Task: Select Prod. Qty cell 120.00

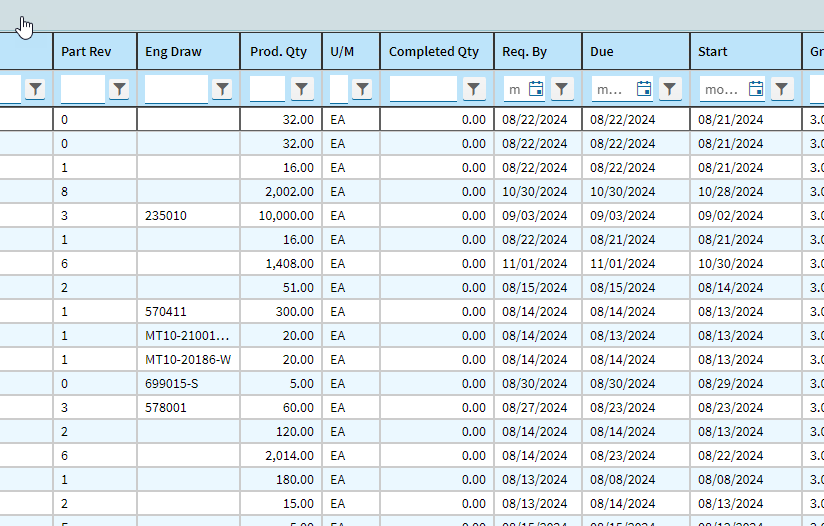Action: tap(281, 432)
